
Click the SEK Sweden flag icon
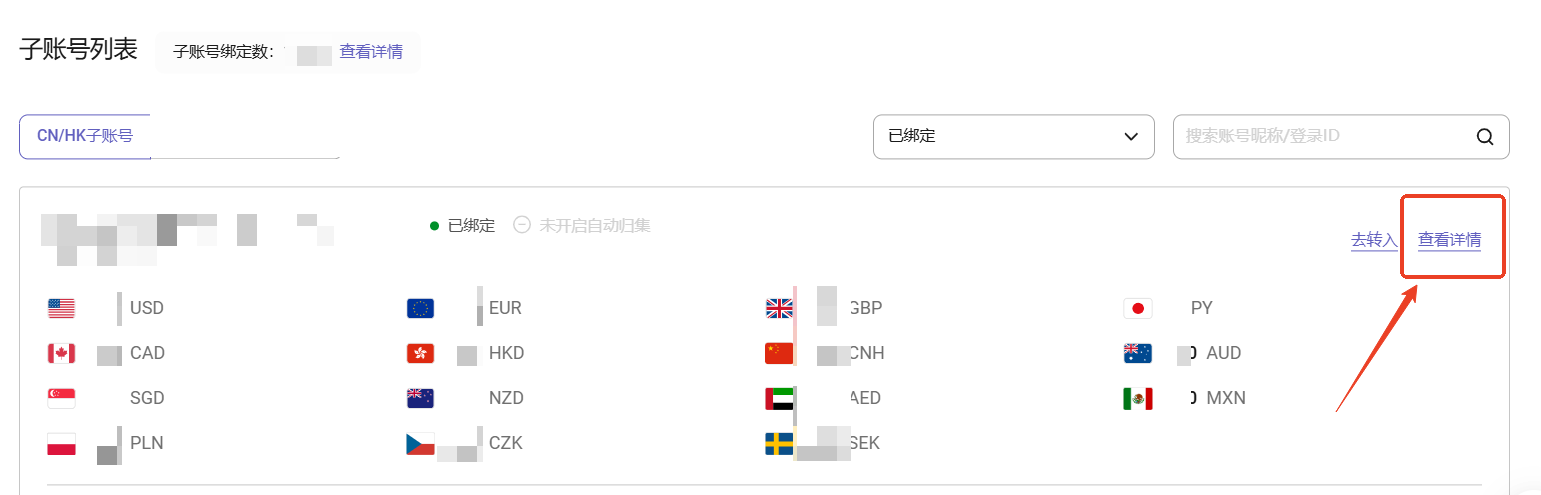click(x=779, y=443)
